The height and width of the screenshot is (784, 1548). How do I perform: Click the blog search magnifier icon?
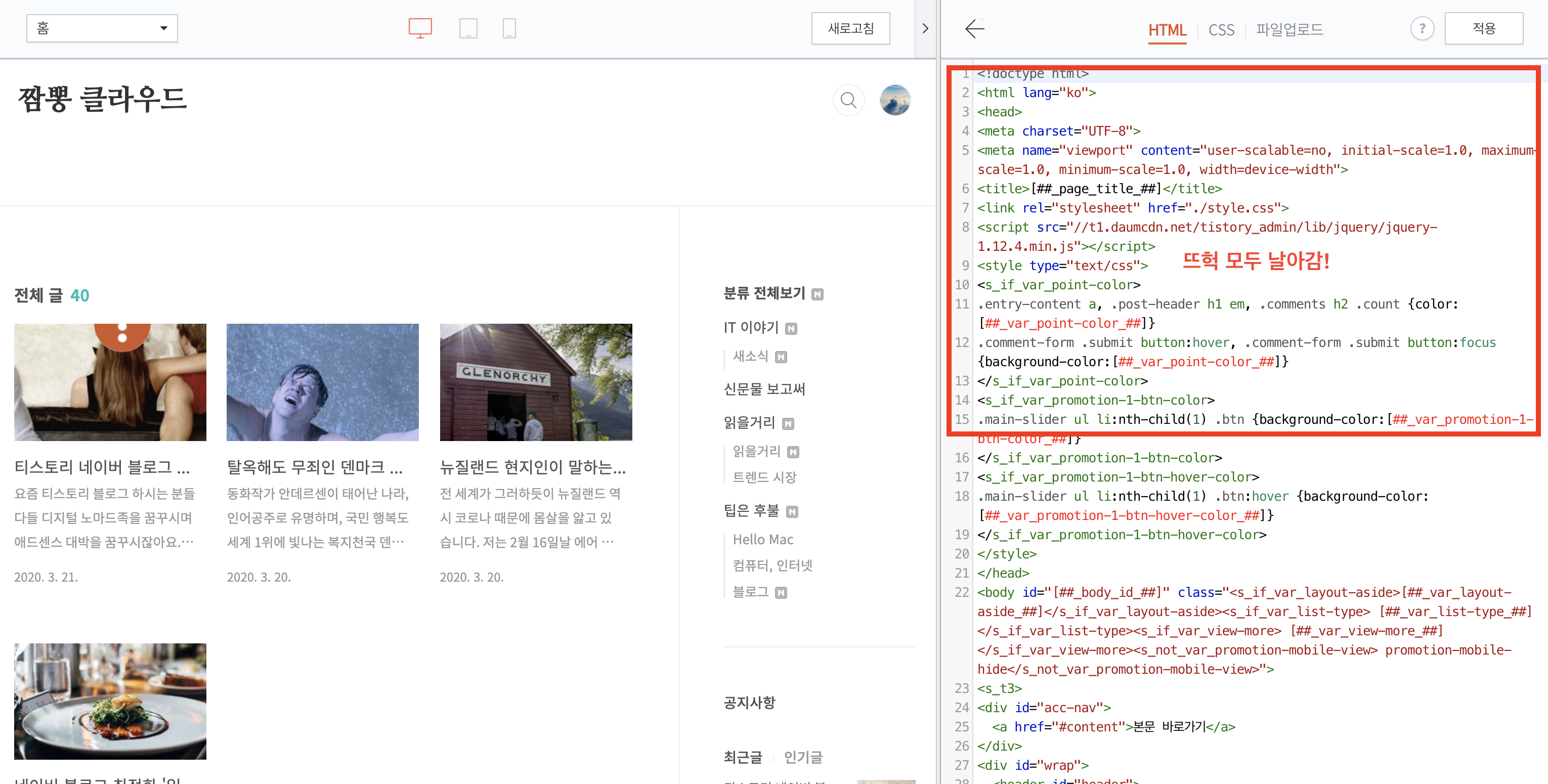coord(848,100)
